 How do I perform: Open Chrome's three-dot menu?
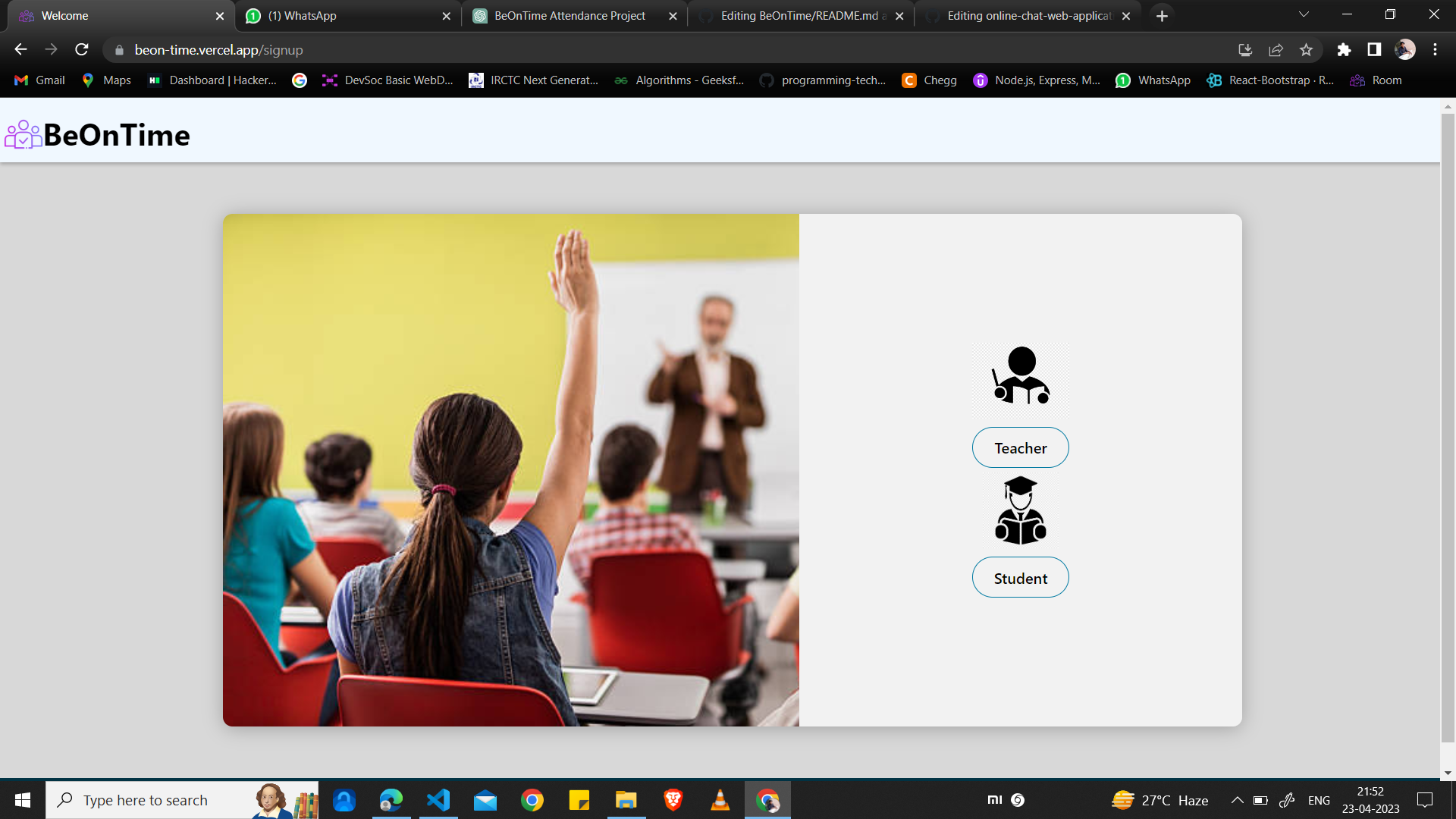pos(1435,50)
